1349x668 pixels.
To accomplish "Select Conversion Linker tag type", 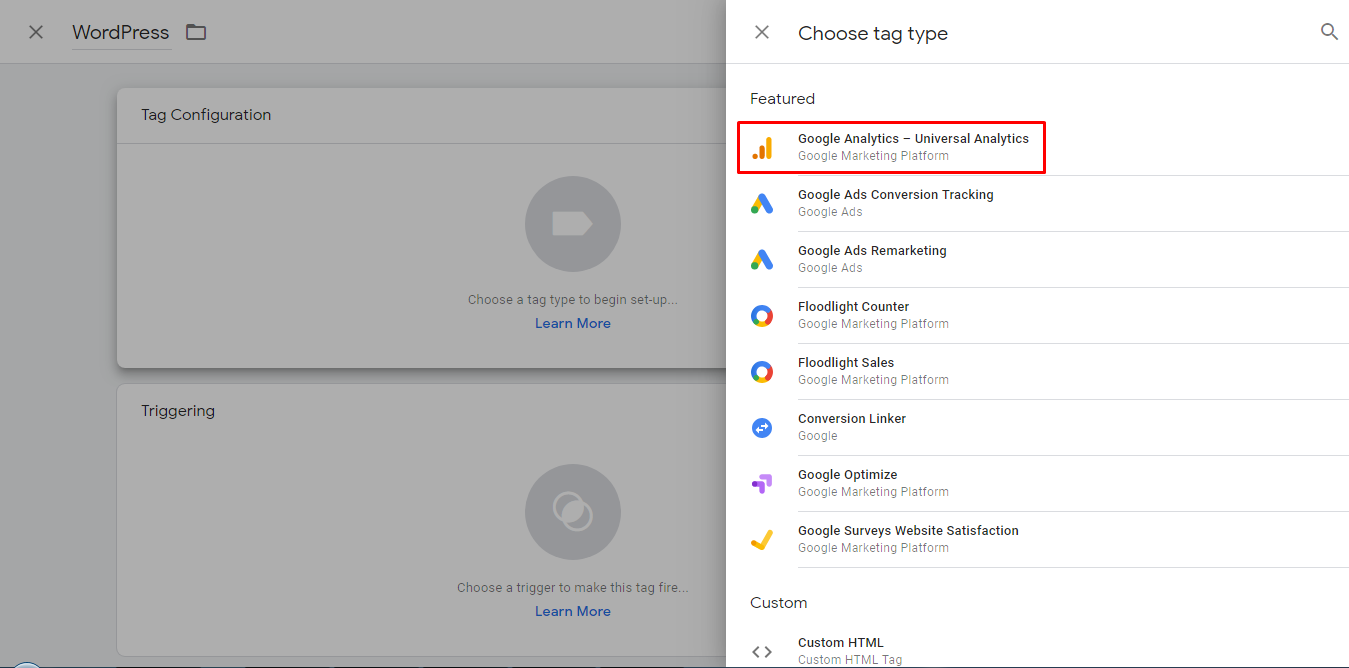I will [1037, 427].
